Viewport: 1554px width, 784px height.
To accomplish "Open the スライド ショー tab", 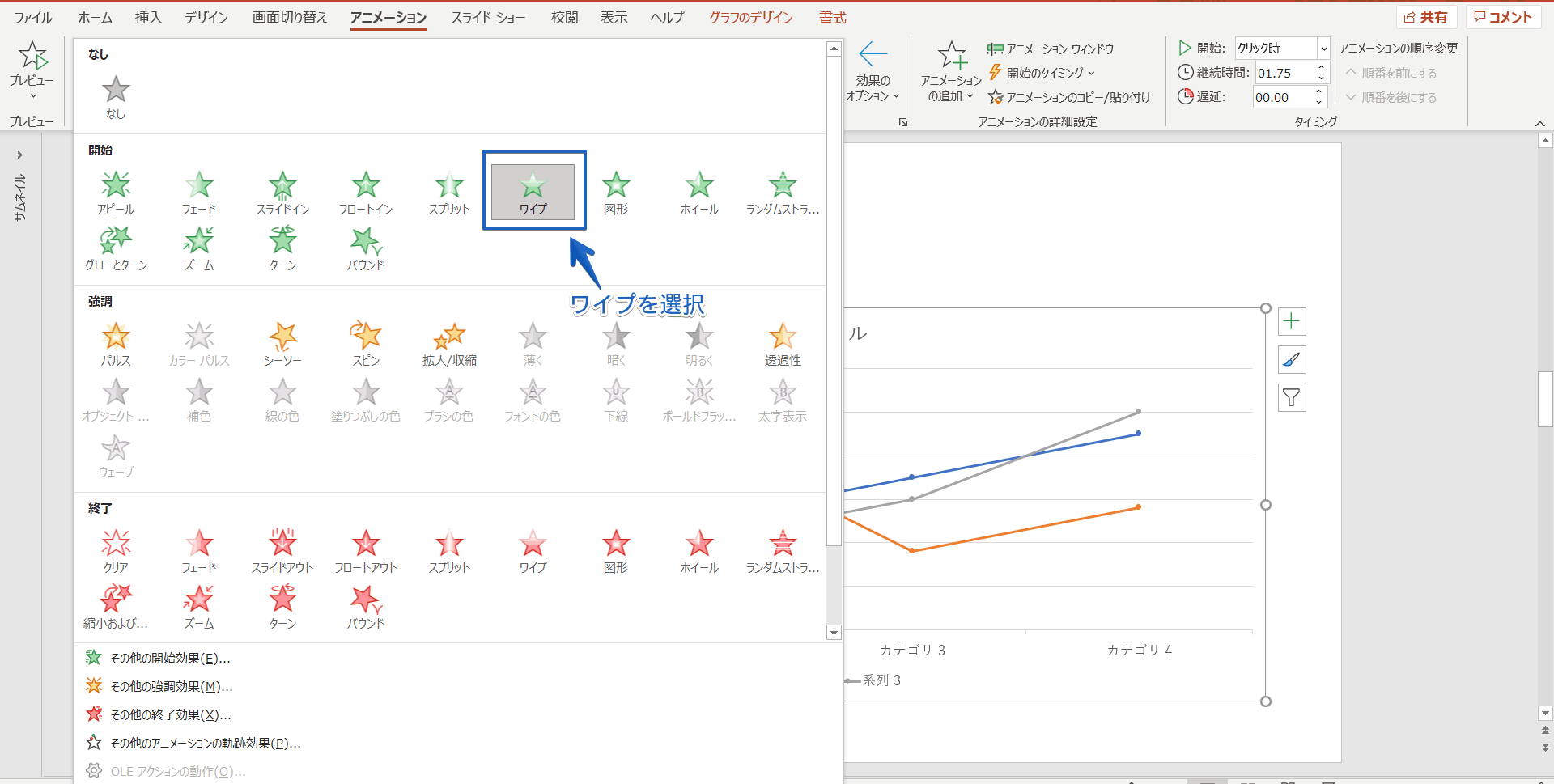I will coord(488,17).
